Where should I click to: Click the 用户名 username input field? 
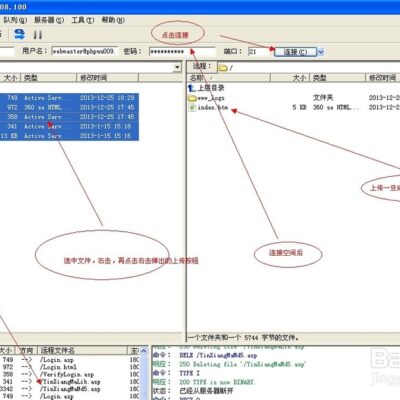pos(84,51)
